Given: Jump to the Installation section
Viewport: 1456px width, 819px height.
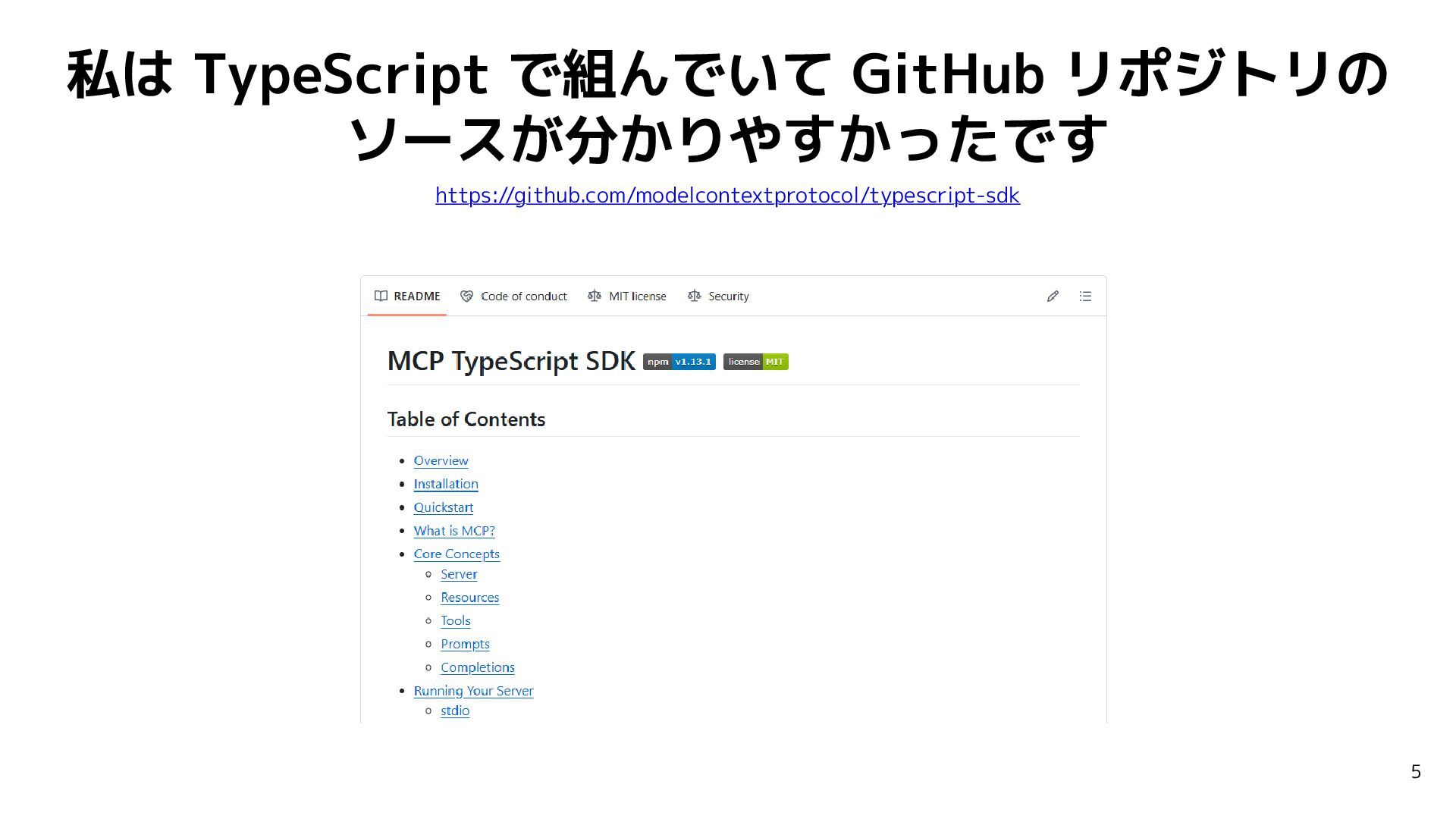Looking at the screenshot, I should (446, 484).
